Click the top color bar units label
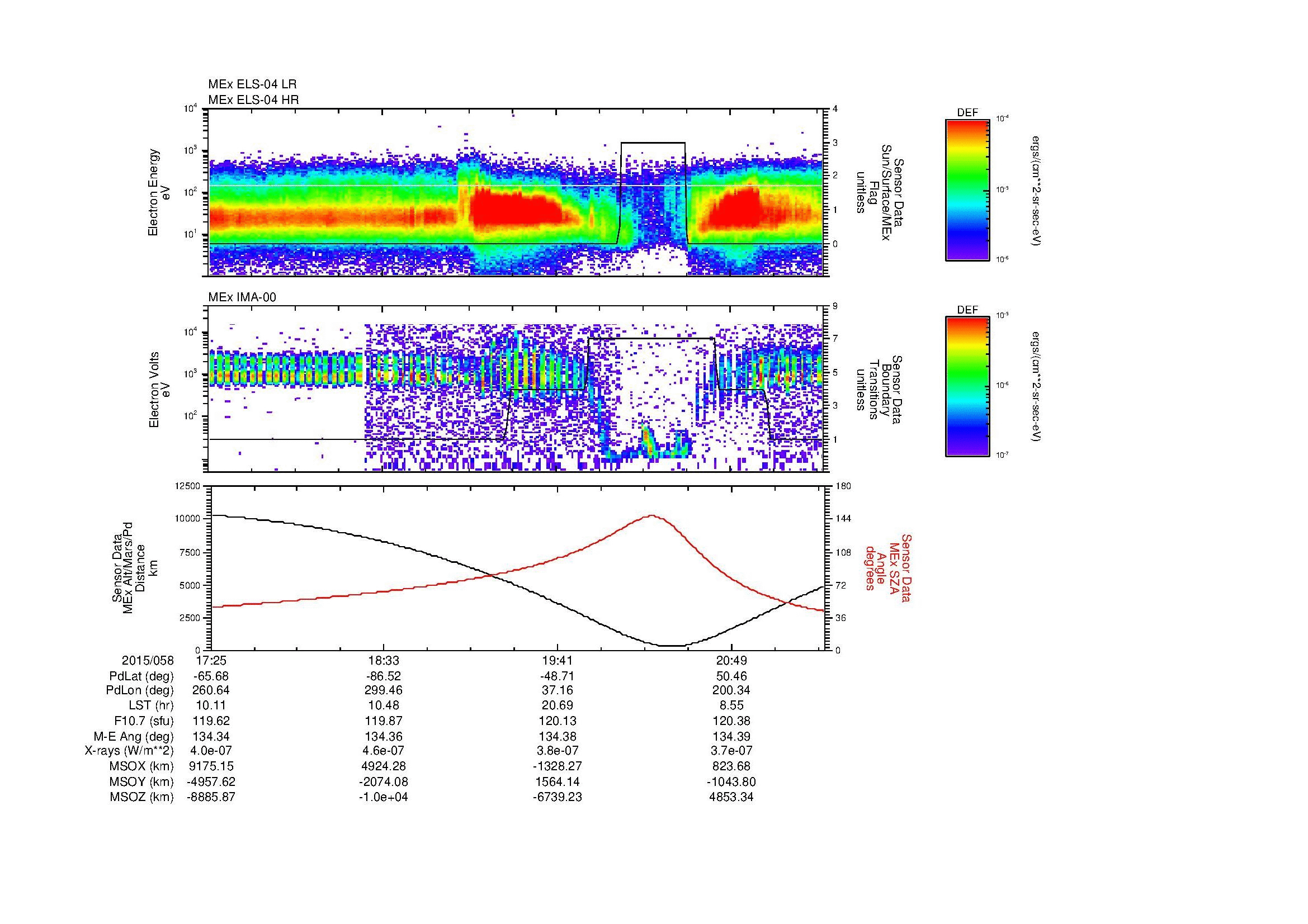The image size is (1308, 924). coord(1037,191)
